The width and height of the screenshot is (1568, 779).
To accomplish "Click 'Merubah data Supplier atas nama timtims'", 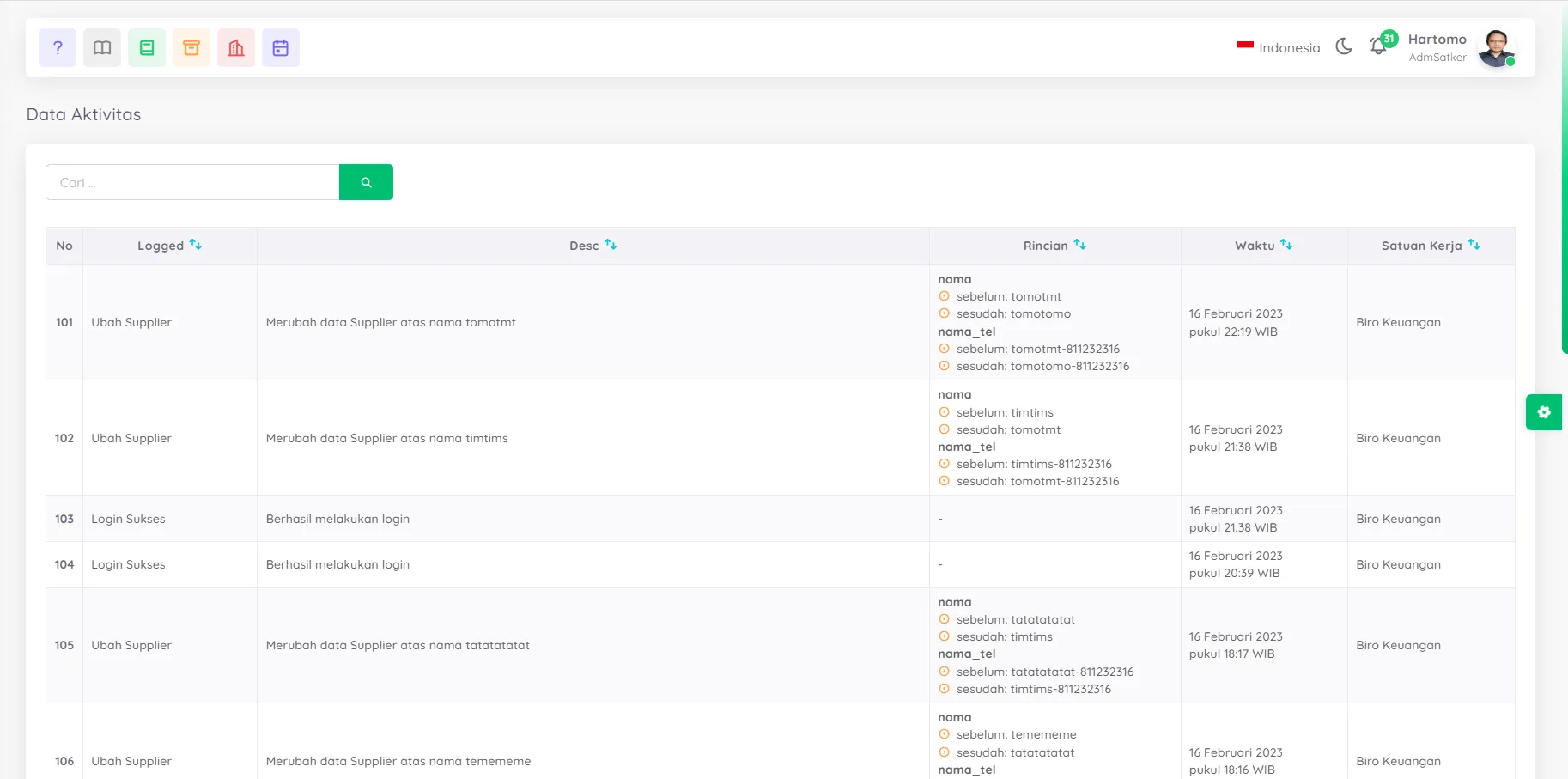I will point(386,438).
